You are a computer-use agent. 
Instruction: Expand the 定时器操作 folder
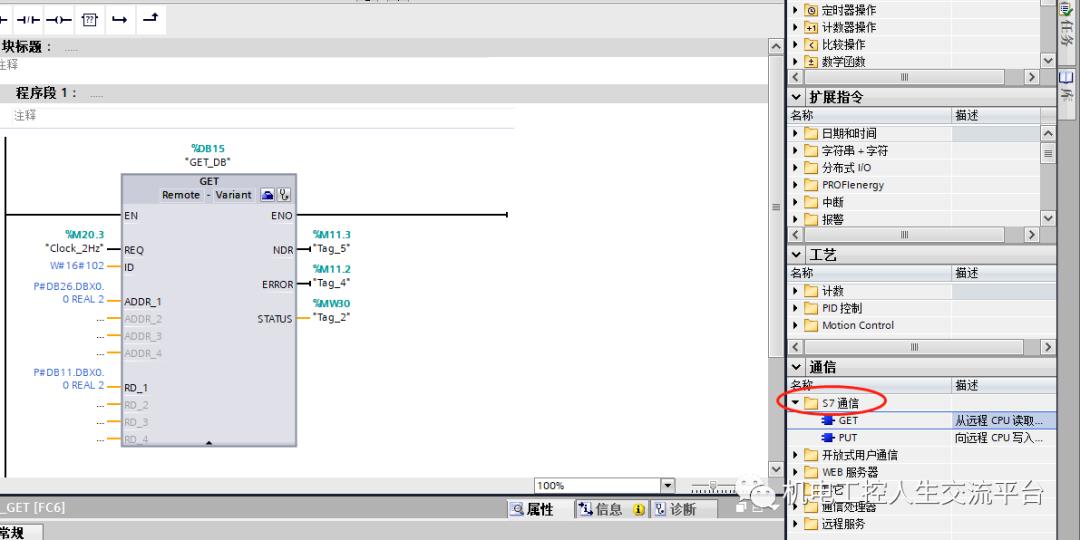click(x=796, y=10)
